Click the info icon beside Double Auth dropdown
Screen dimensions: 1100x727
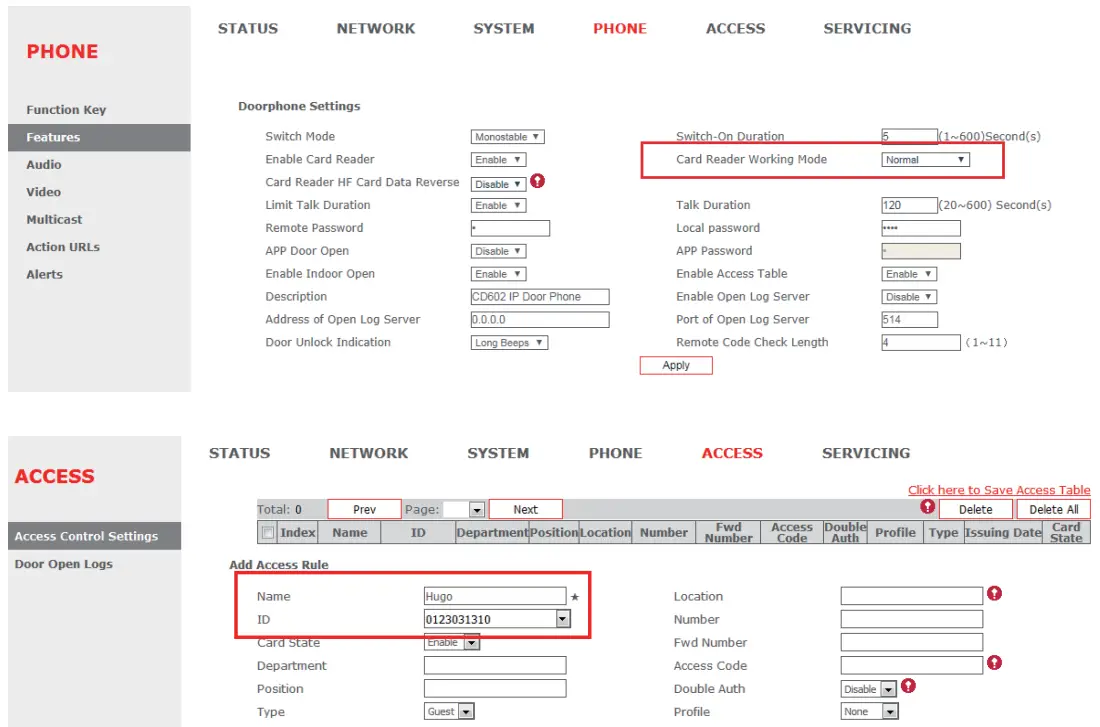pos(908,686)
